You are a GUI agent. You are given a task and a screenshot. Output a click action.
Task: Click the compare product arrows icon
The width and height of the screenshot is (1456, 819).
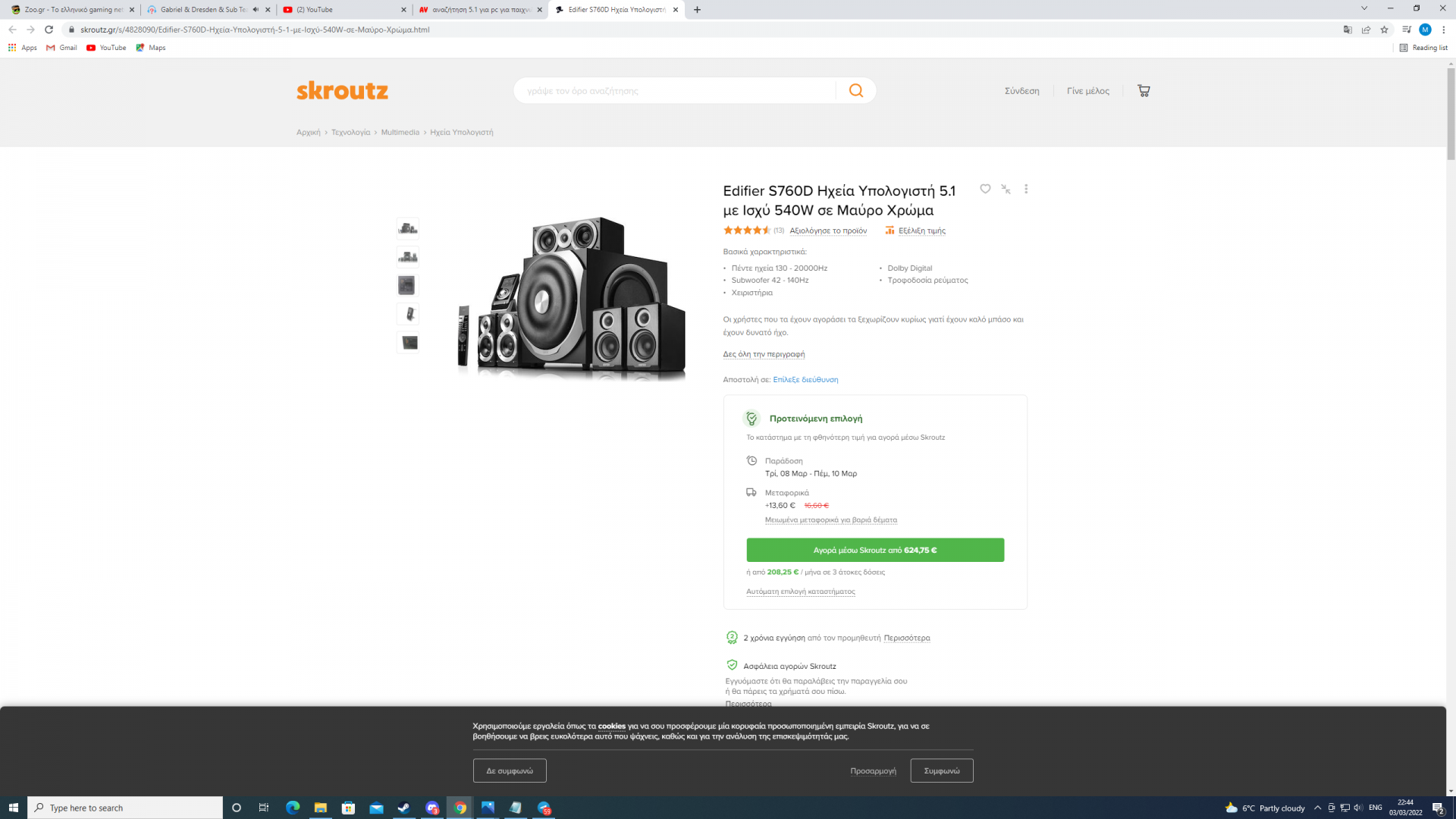click(1006, 189)
